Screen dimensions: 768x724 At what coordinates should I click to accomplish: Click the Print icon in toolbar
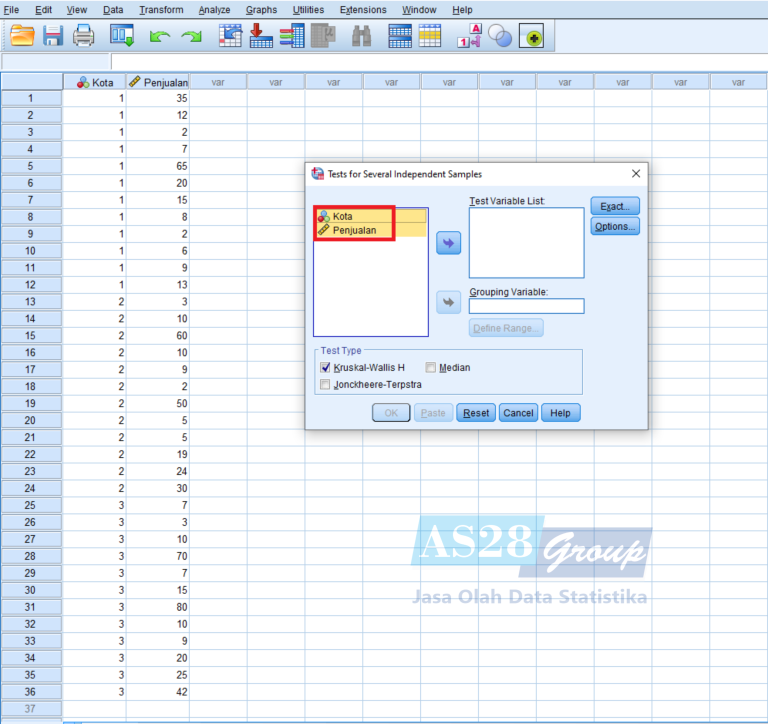[84, 36]
